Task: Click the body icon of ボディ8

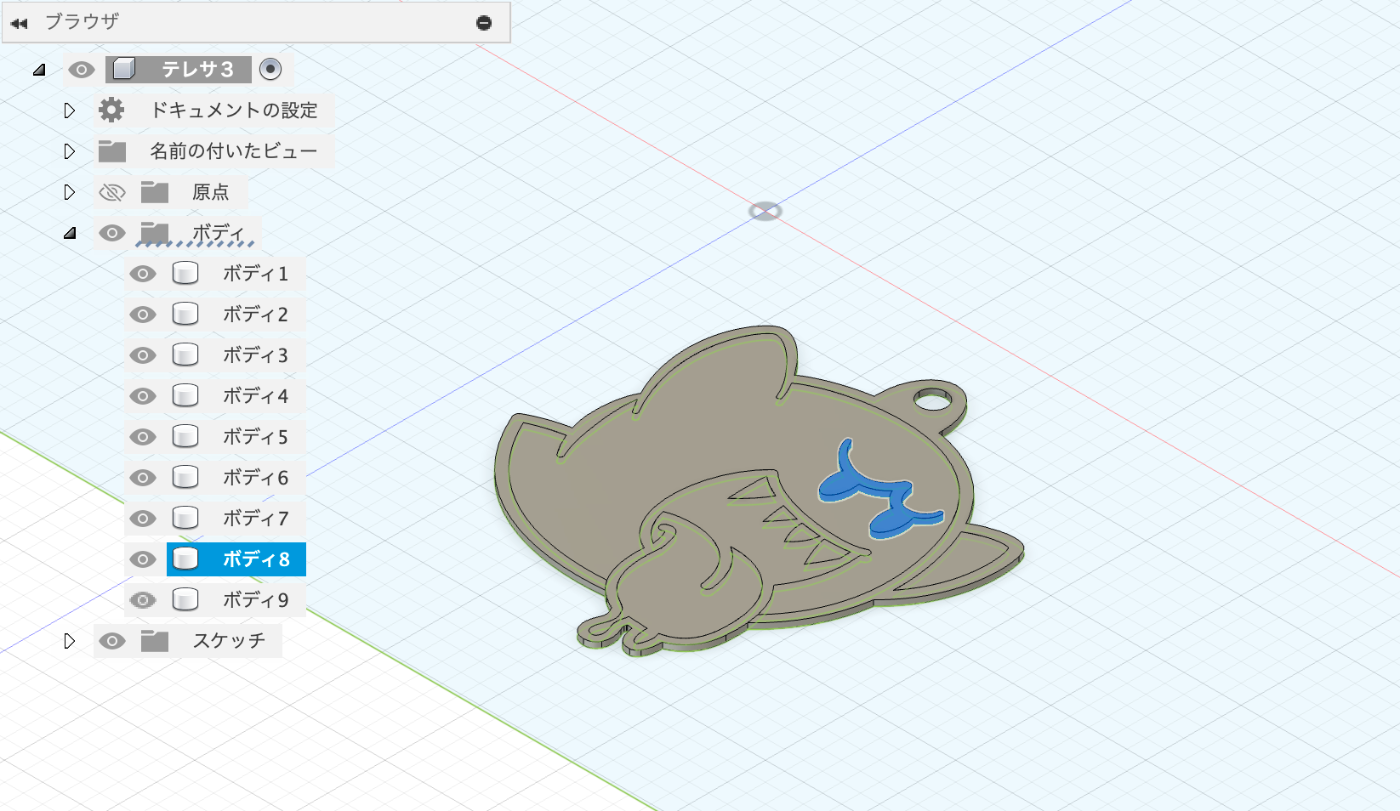Action: tap(184, 559)
